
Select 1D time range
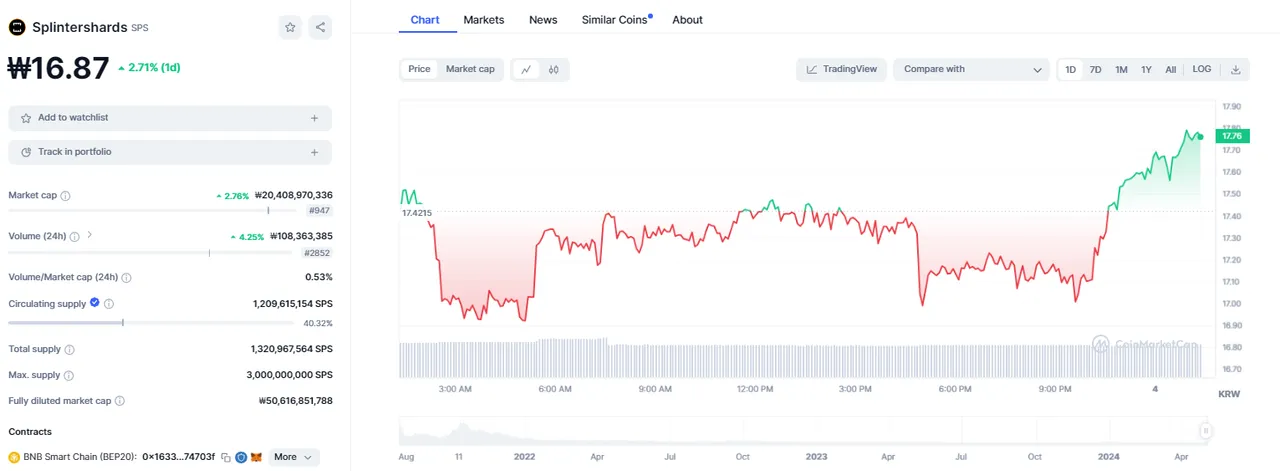pos(1071,69)
